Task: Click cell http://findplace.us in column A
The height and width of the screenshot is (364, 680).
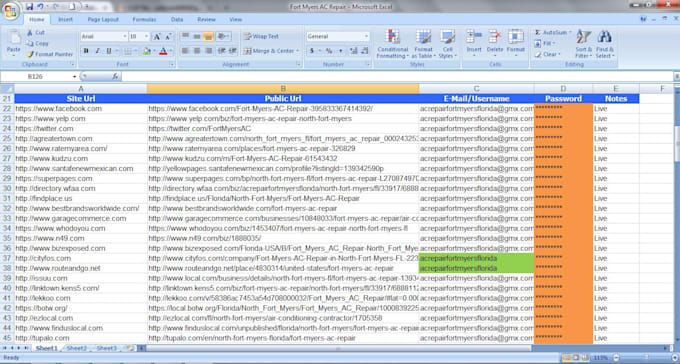Action: tap(81, 198)
